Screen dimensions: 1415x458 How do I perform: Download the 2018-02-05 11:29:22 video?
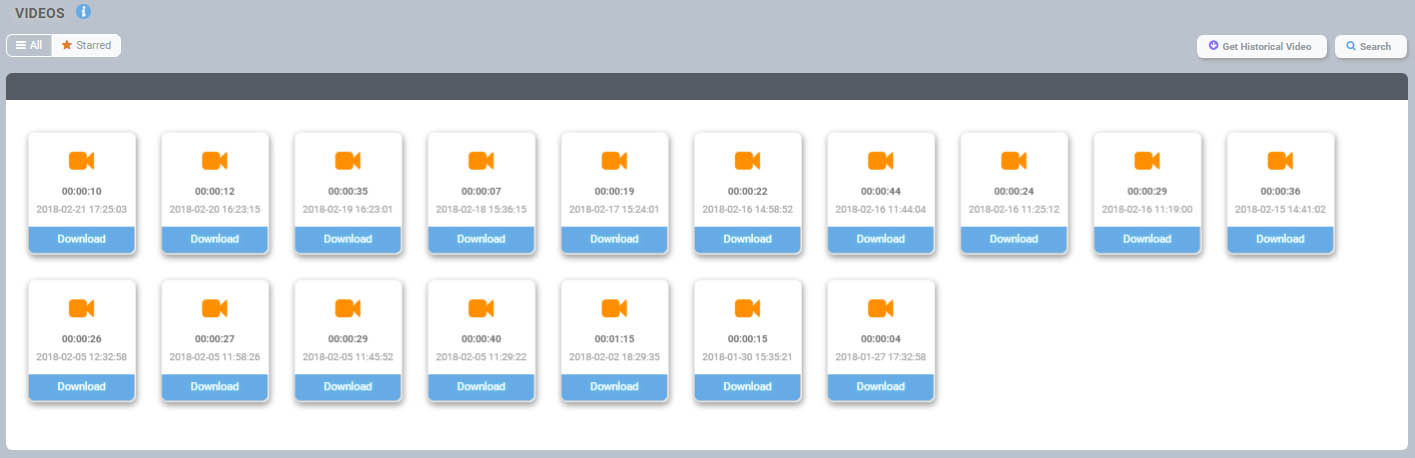pos(481,387)
